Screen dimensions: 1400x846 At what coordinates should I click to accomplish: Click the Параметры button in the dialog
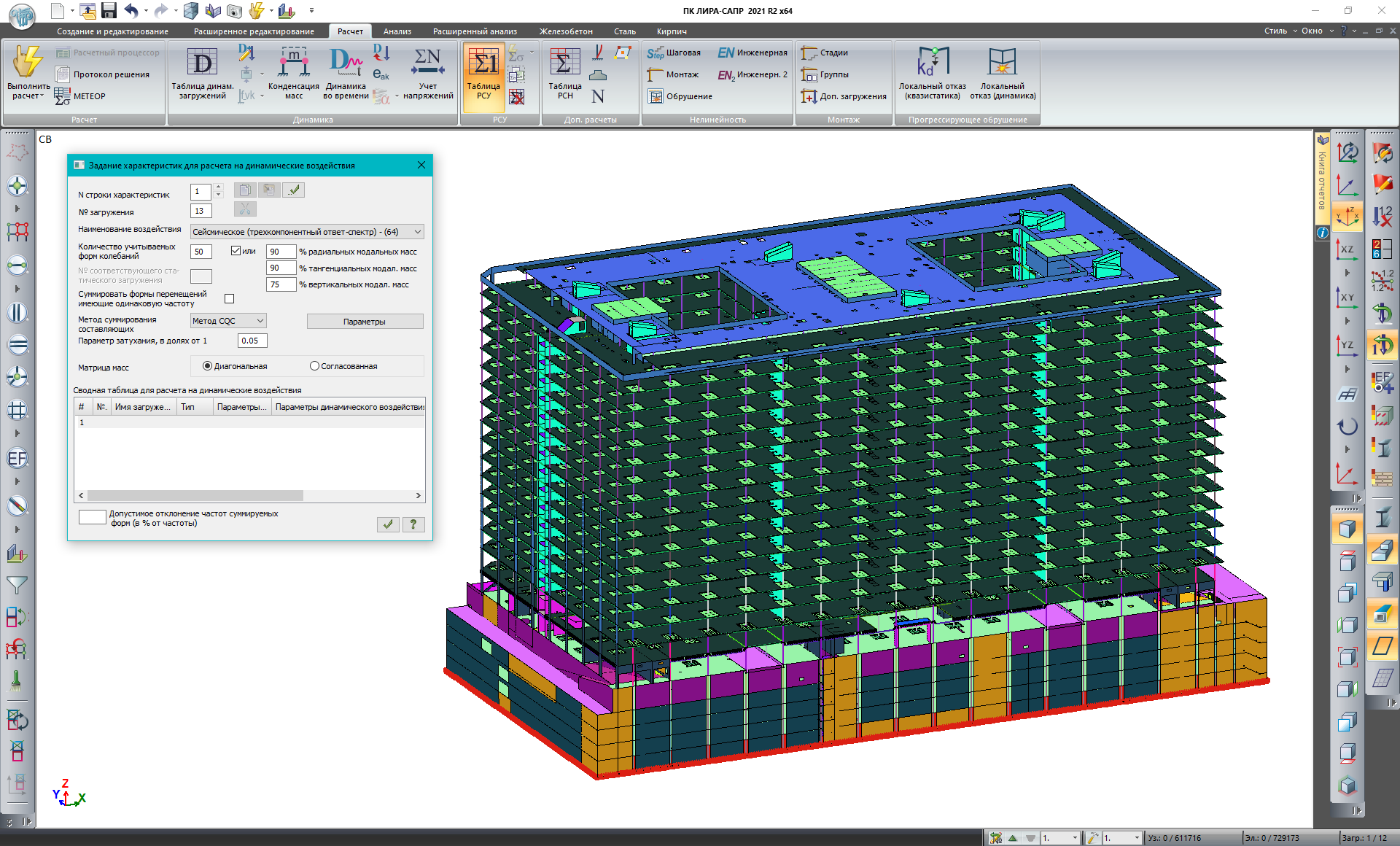(365, 322)
